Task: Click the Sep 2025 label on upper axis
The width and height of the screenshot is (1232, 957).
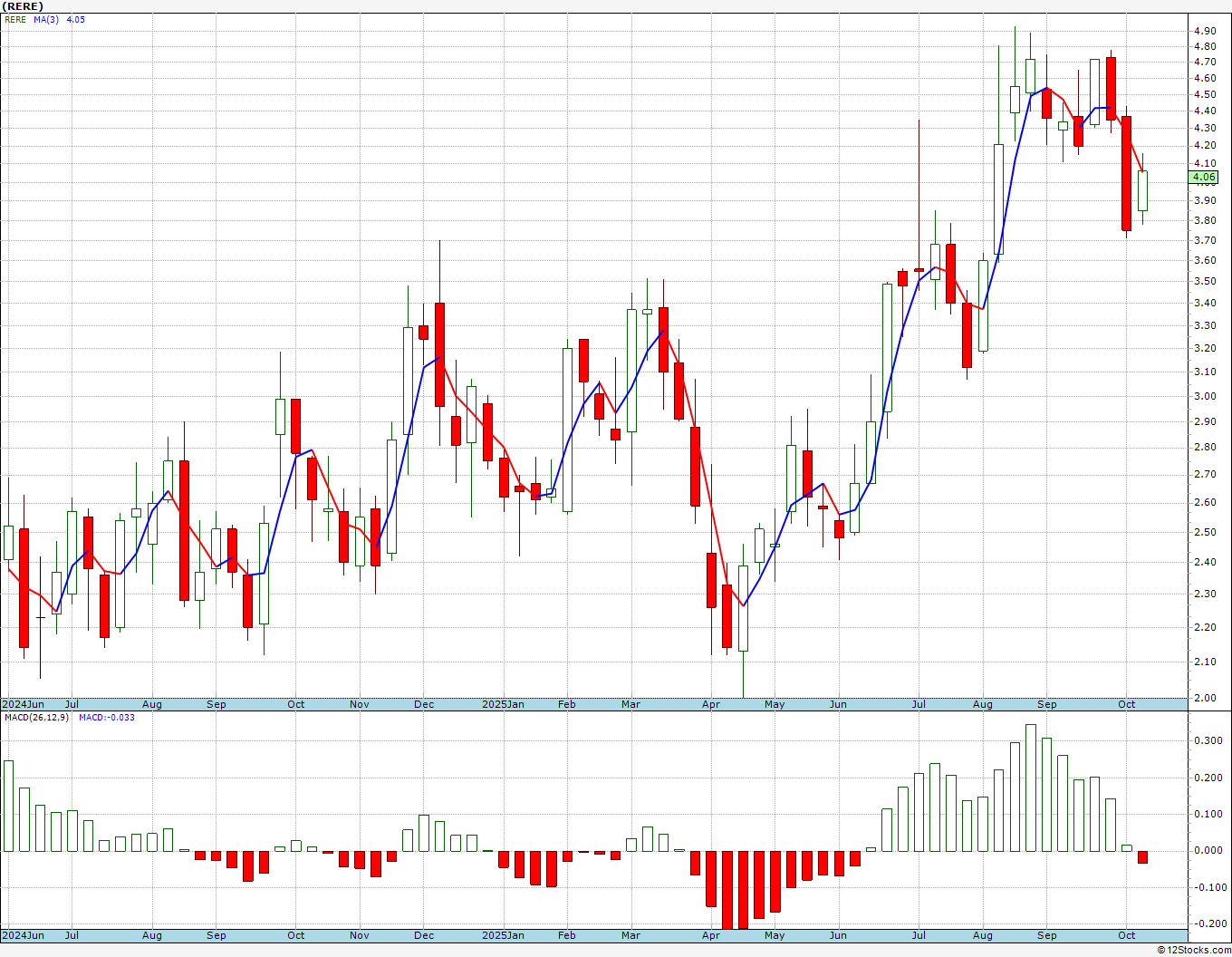Action: (1047, 704)
